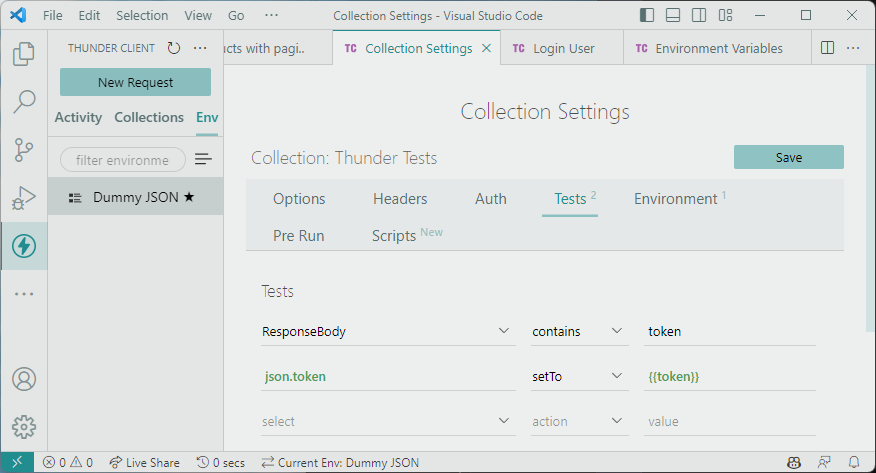This screenshot has height=473, width=876.
Task: Switch to the Activity sidebar tab
Action: click(78, 117)
